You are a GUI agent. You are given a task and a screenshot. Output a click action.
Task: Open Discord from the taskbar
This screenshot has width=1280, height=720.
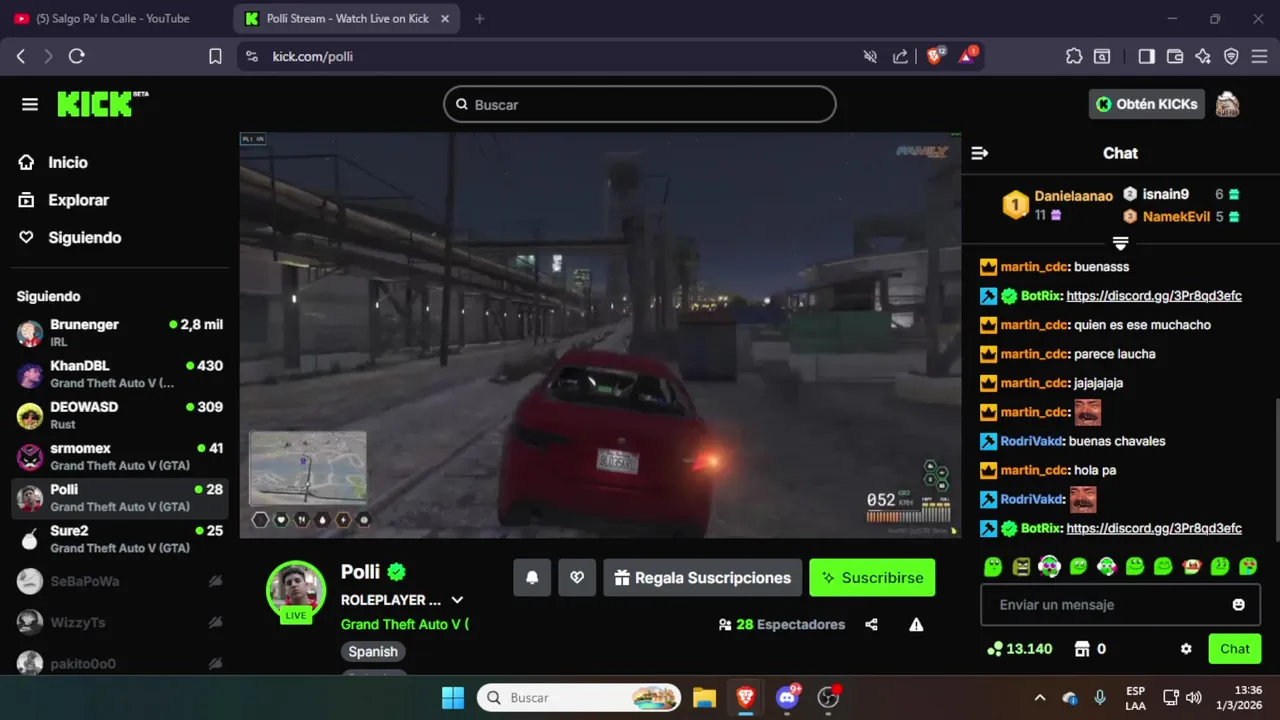(787, 698)
